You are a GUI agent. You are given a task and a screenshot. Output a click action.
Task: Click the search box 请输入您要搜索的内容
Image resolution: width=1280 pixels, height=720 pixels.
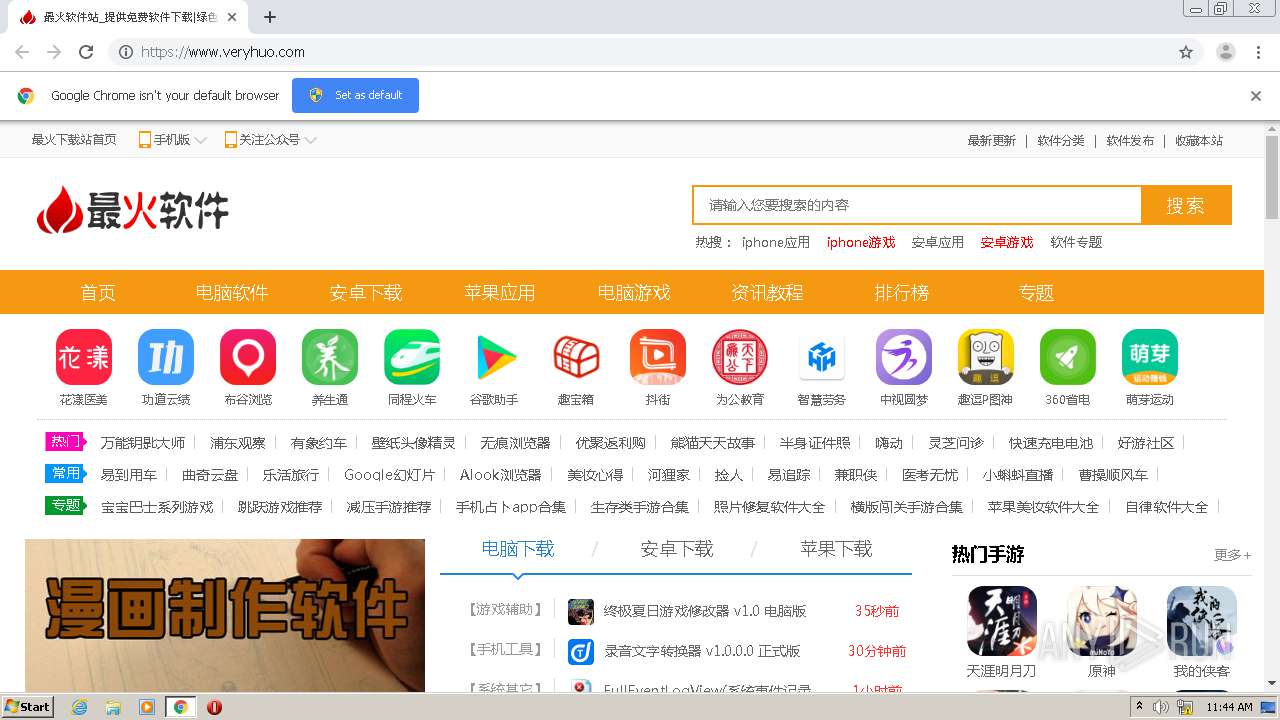(x=917, y=205)
